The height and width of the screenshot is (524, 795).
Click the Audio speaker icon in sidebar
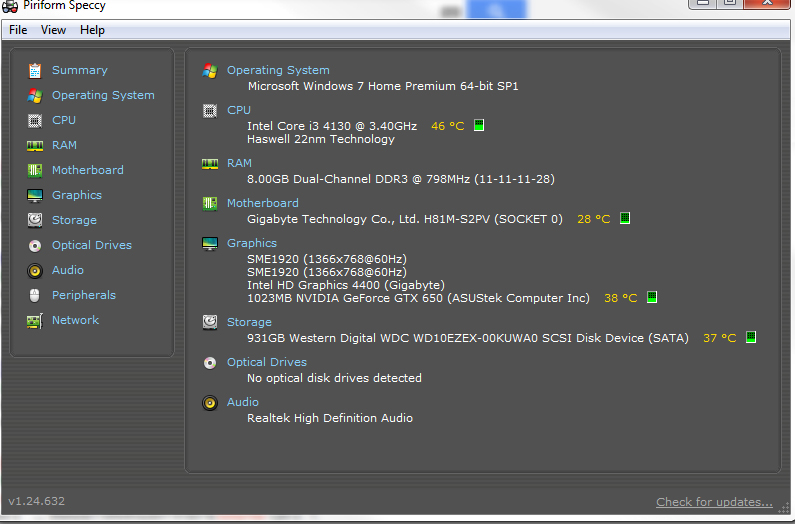(34, 270)
